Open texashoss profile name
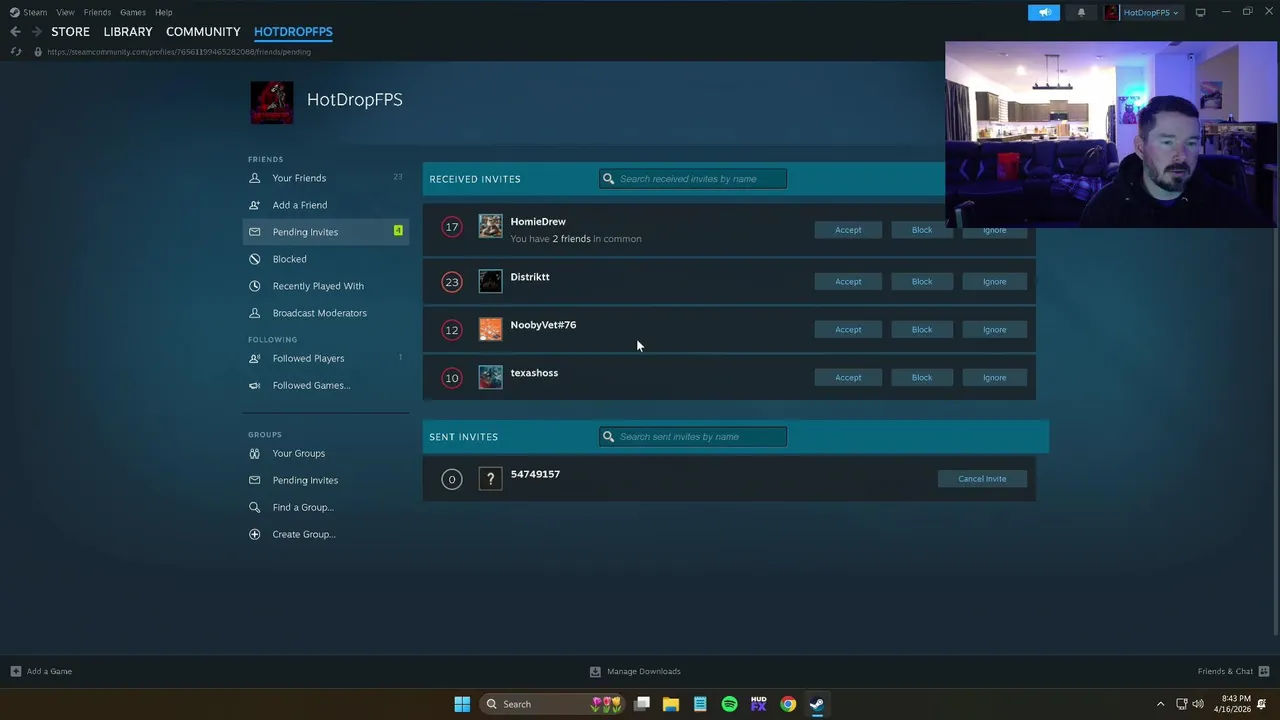 534,373
